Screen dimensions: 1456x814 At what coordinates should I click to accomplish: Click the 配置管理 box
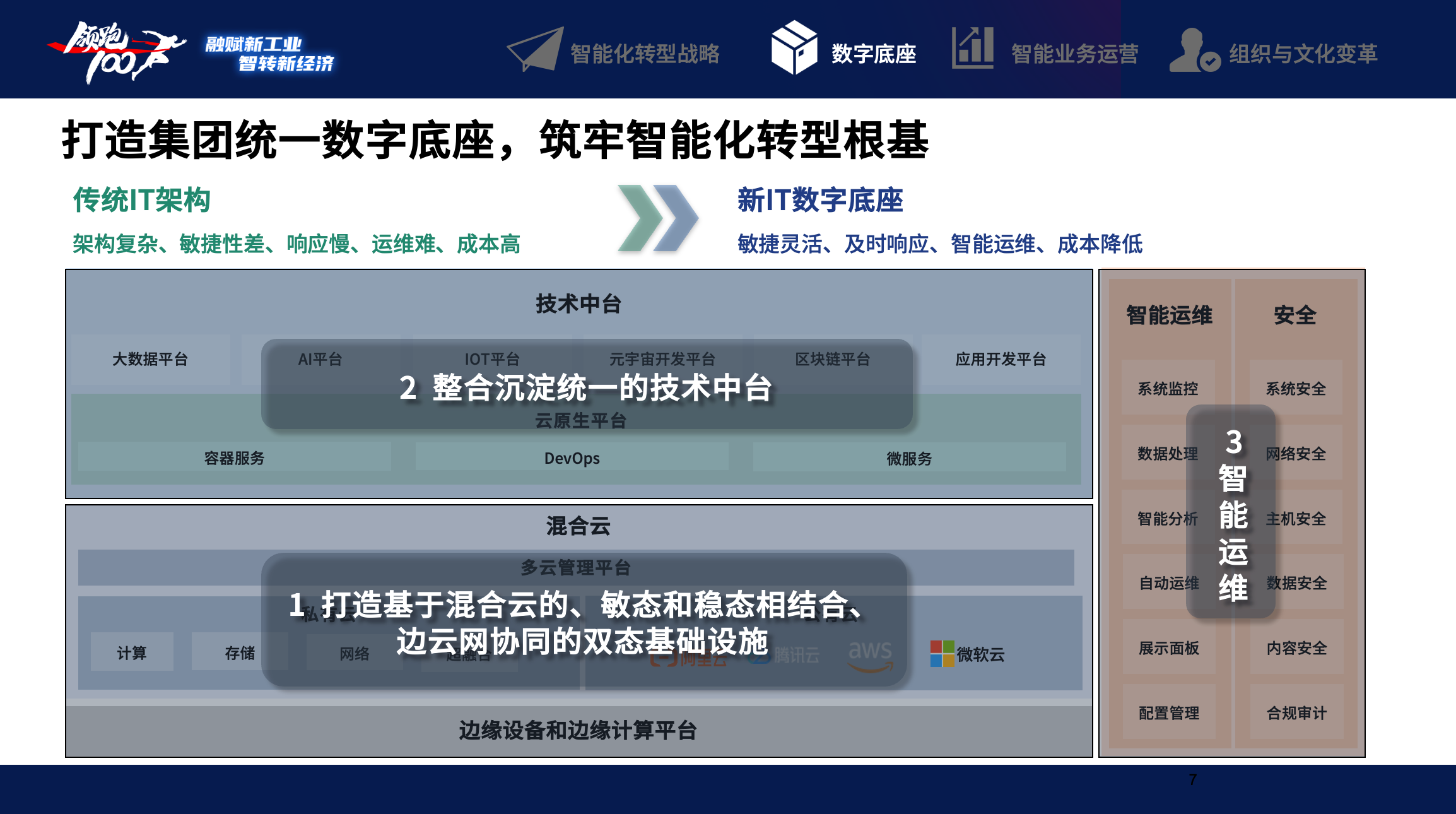coord(1169,712)
